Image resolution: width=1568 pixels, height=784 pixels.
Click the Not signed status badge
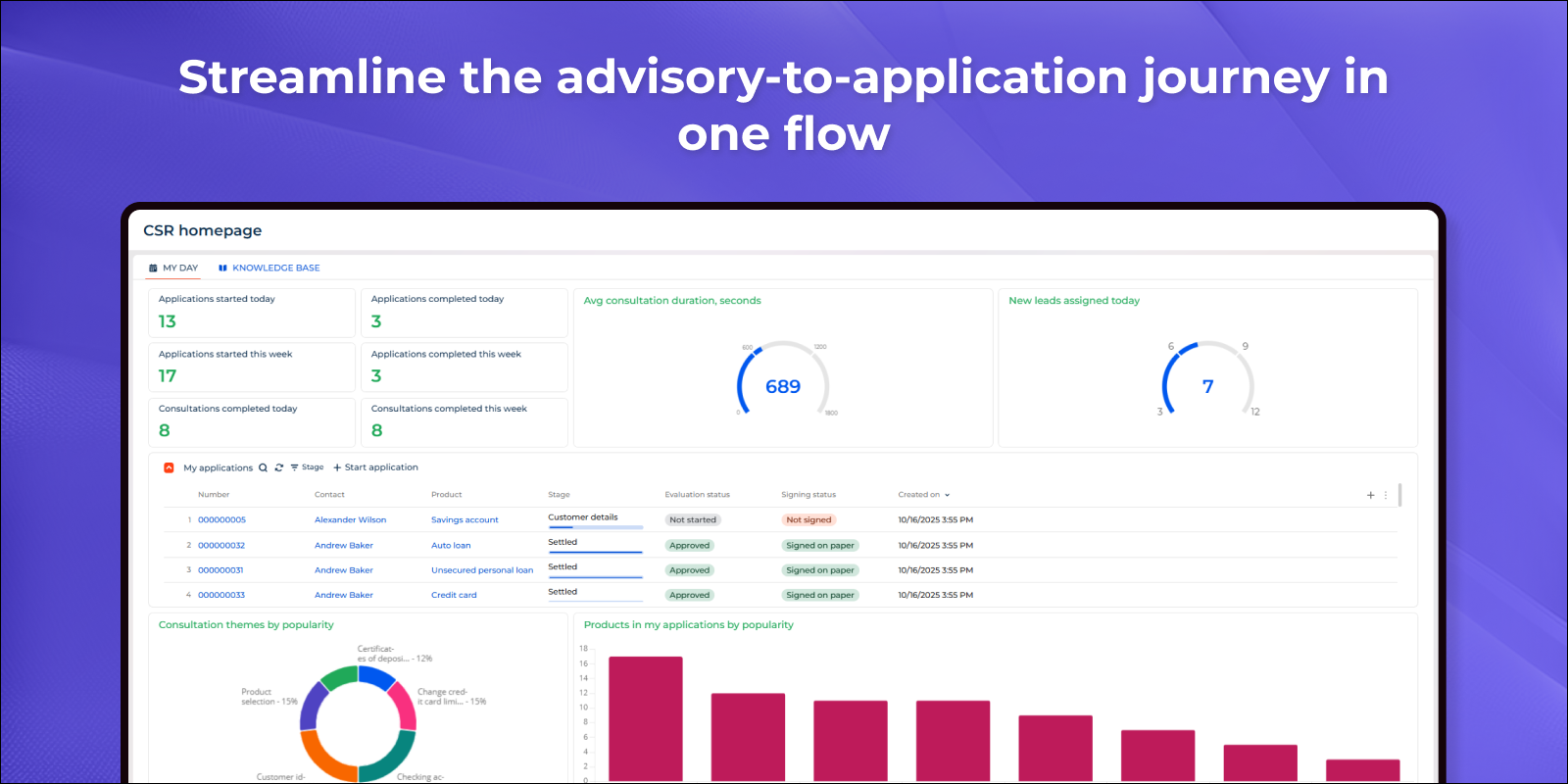[808, 520]
